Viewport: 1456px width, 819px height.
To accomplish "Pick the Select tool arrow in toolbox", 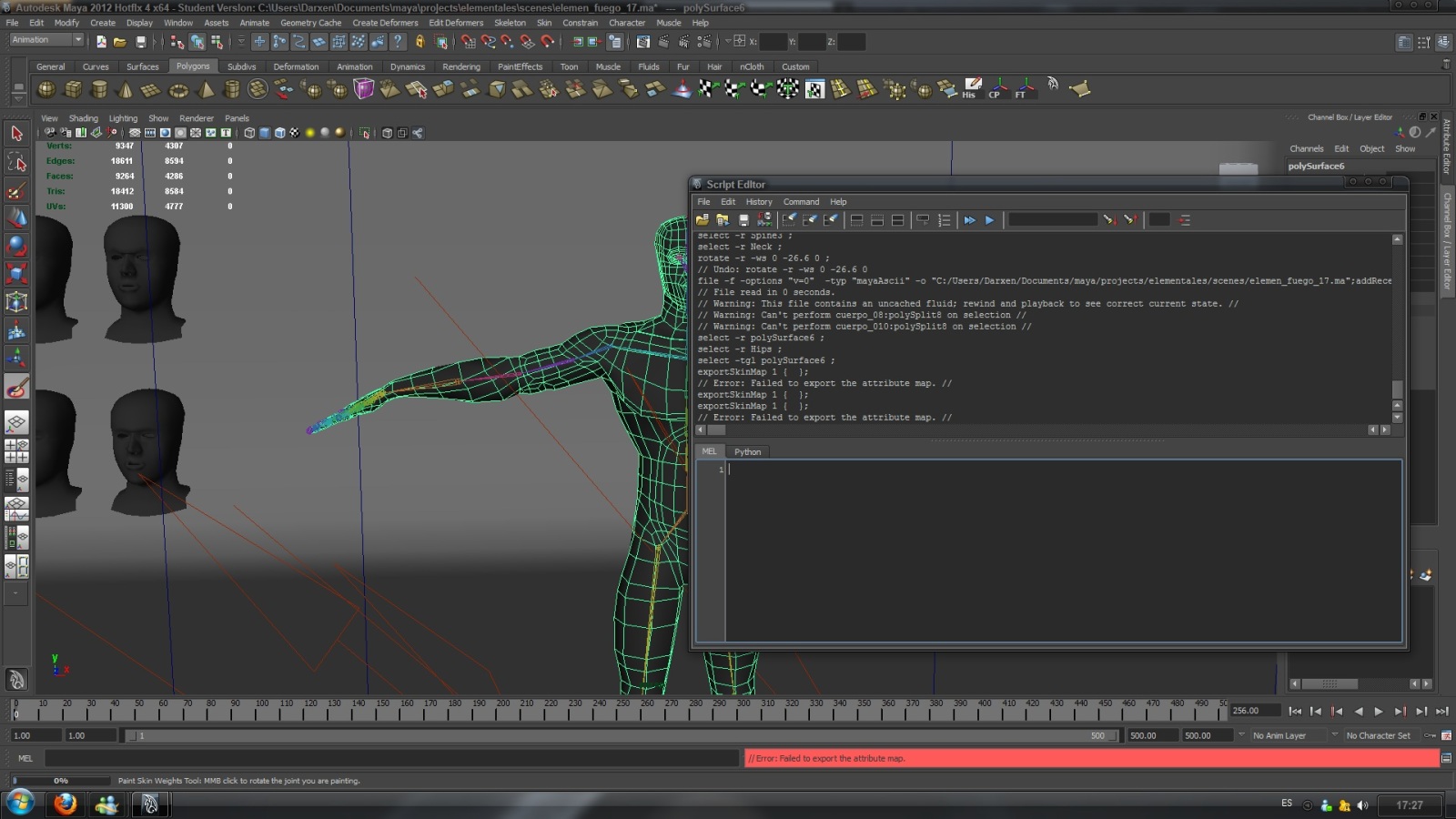I will point(16,134).
